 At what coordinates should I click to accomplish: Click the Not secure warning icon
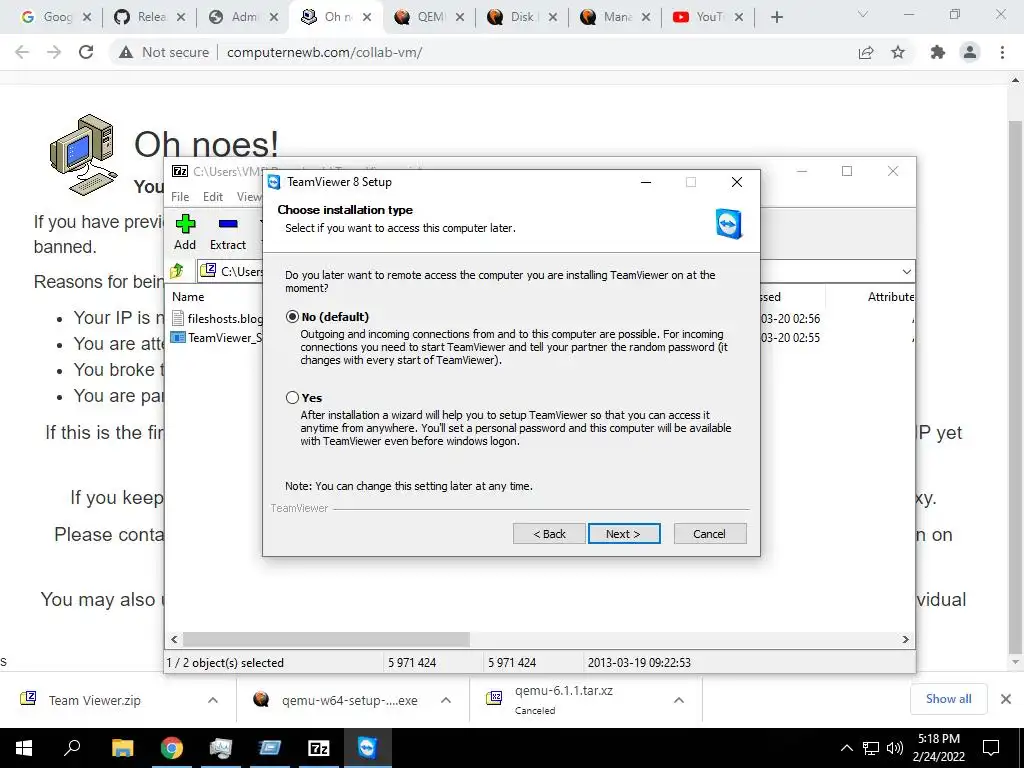point(126,52)
